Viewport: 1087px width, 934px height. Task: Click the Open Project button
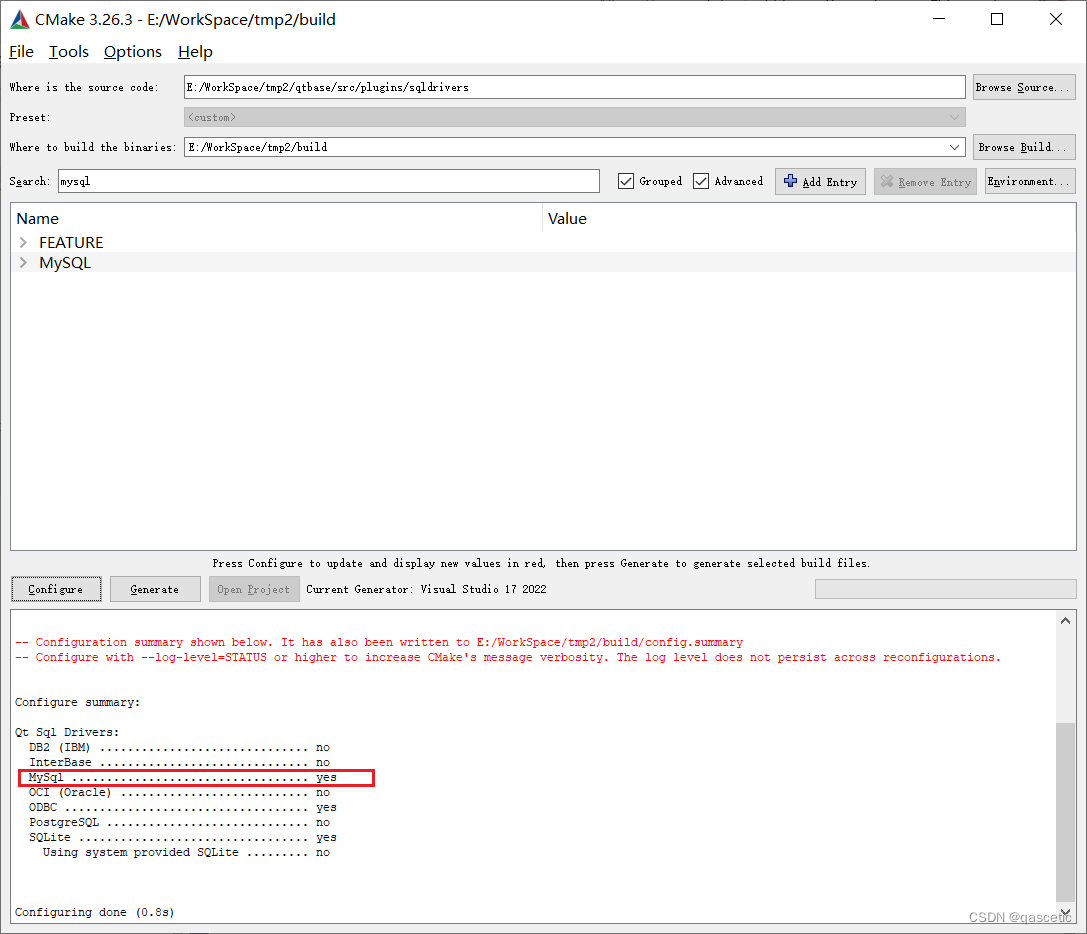(x=254, y=589)
